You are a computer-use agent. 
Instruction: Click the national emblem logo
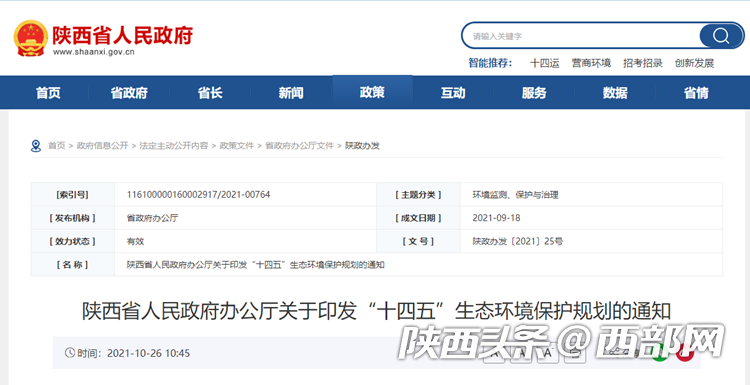coord(31,38)
